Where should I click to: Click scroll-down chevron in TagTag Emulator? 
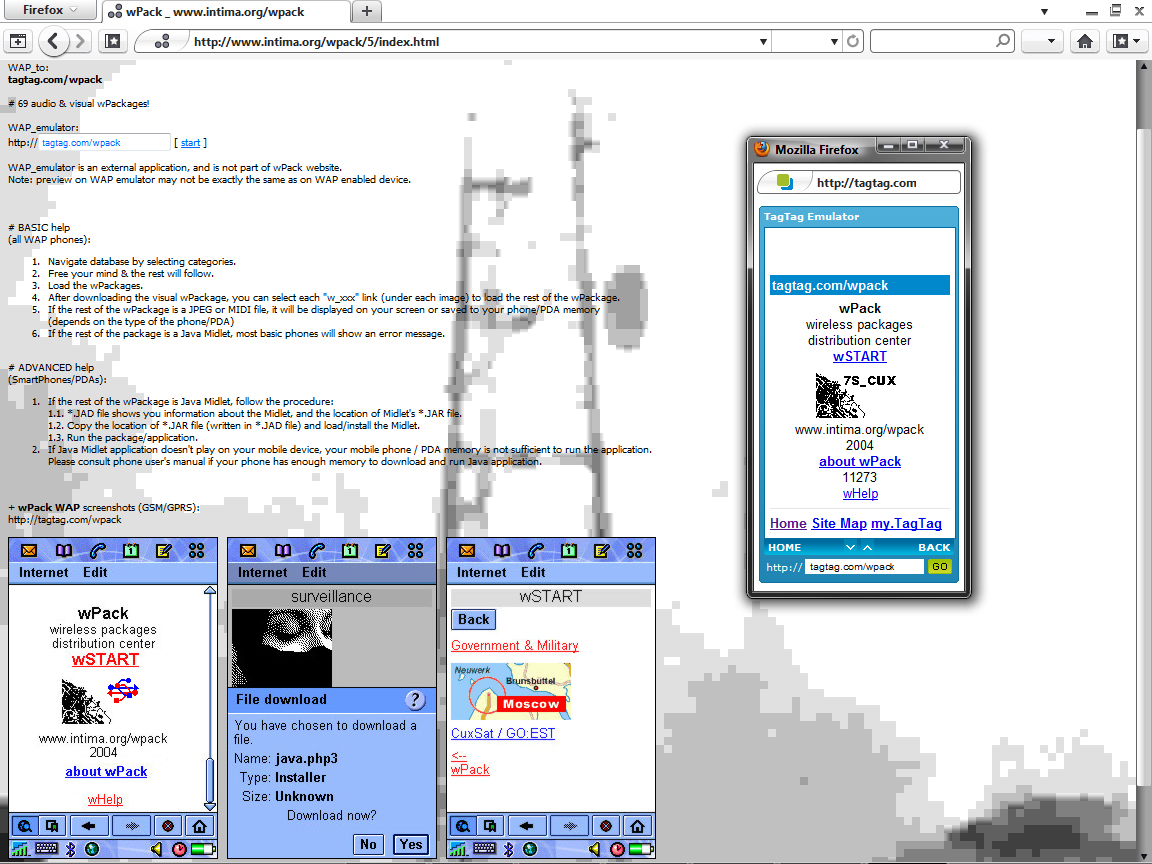pos(850,547)
